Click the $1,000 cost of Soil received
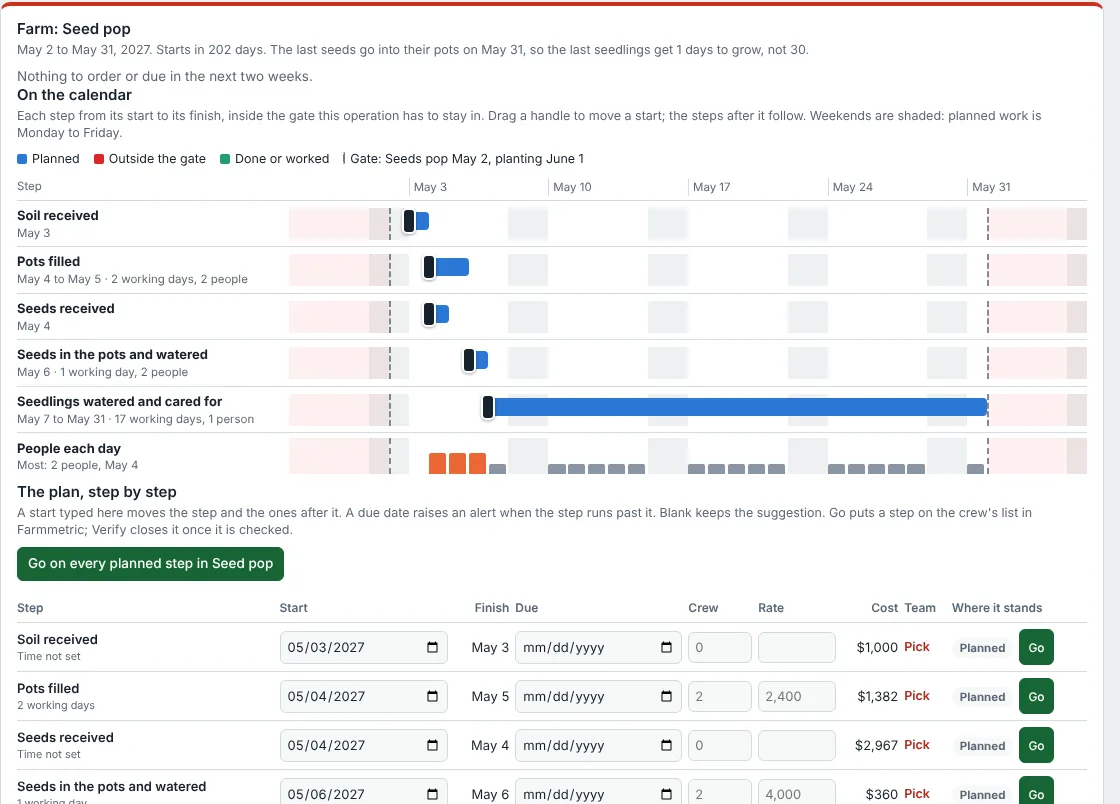This screenshot has width=1120, height=804. (x=876, y=647)
